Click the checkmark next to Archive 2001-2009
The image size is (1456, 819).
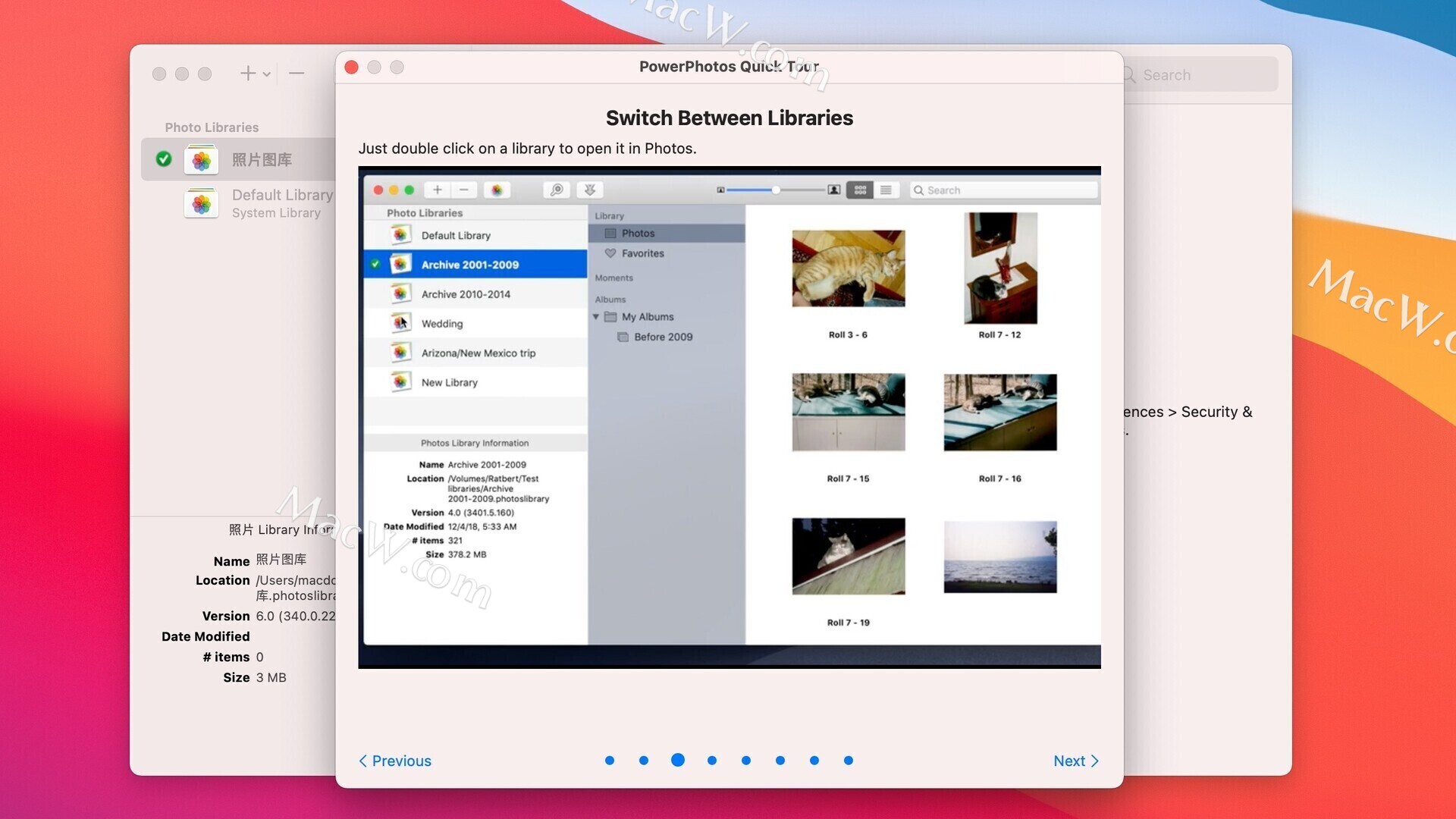pos(375,264)
